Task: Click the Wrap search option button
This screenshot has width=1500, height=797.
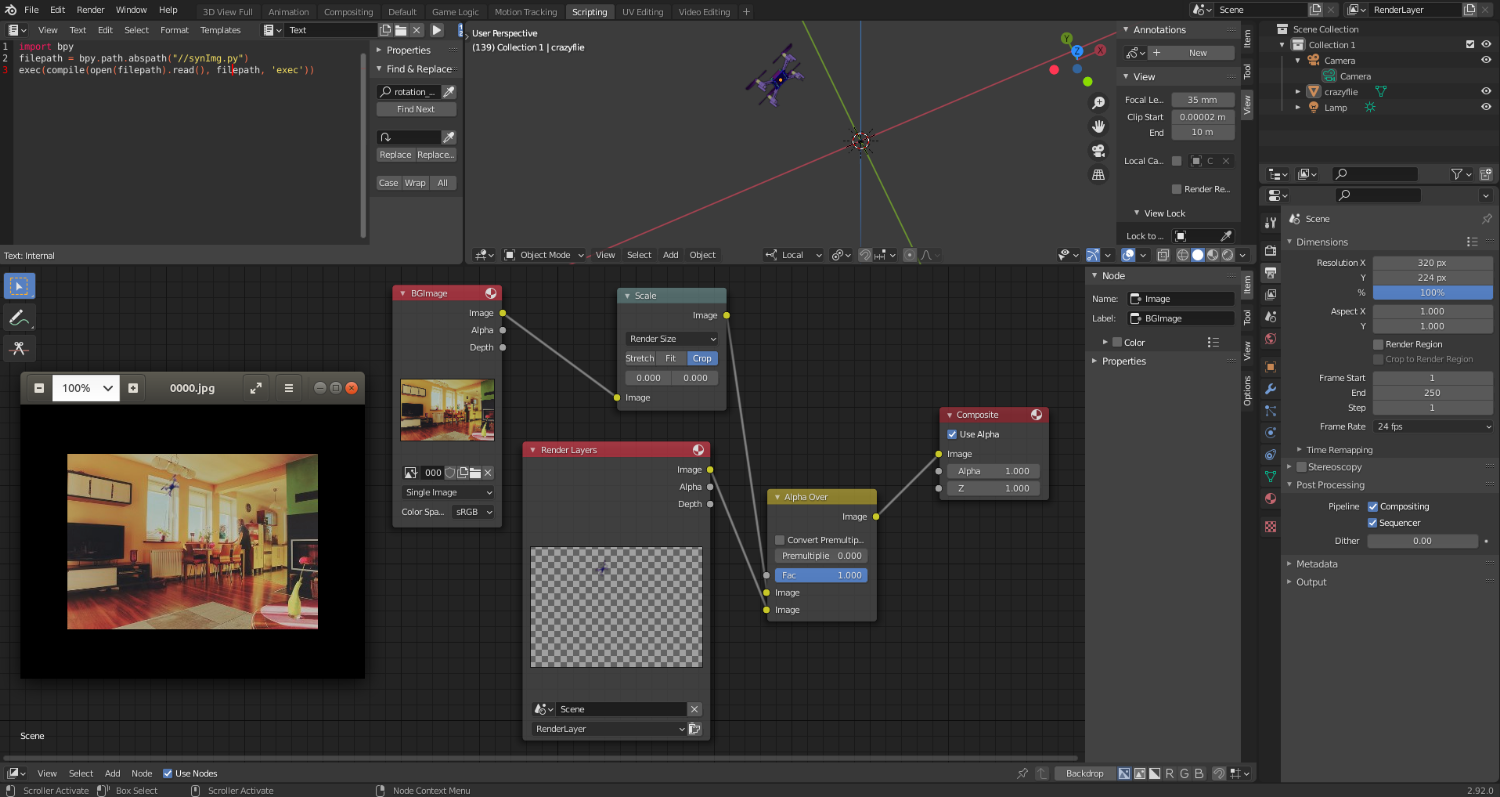Action: pos(415,183)
